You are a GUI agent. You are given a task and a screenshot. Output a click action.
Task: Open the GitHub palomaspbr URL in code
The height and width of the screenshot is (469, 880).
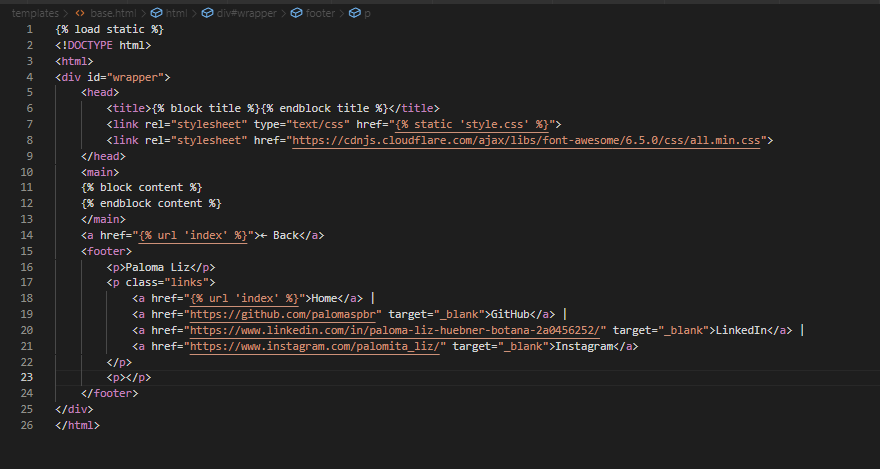(x=286, y=314)
